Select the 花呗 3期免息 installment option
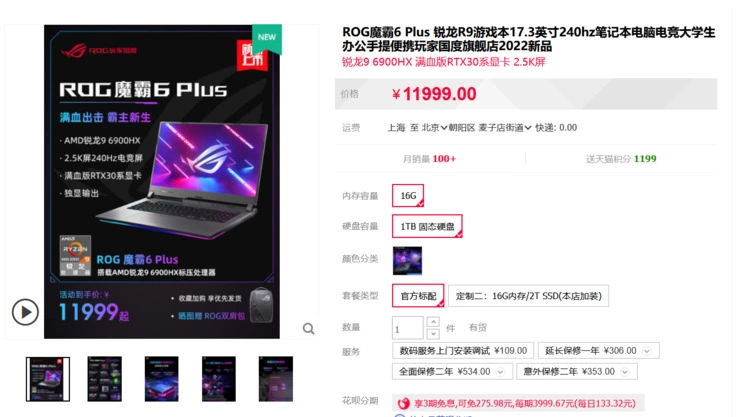 pyautogui.click(x=518, y=403)
